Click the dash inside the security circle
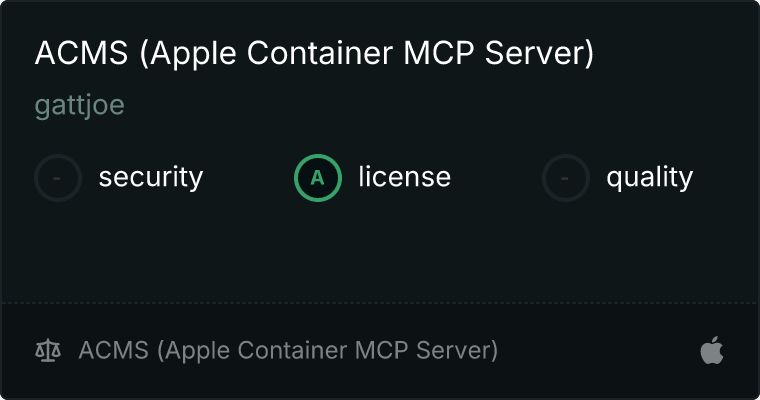Image resolution: width=760 pixels, height=400 pixels. pos(57,178)
